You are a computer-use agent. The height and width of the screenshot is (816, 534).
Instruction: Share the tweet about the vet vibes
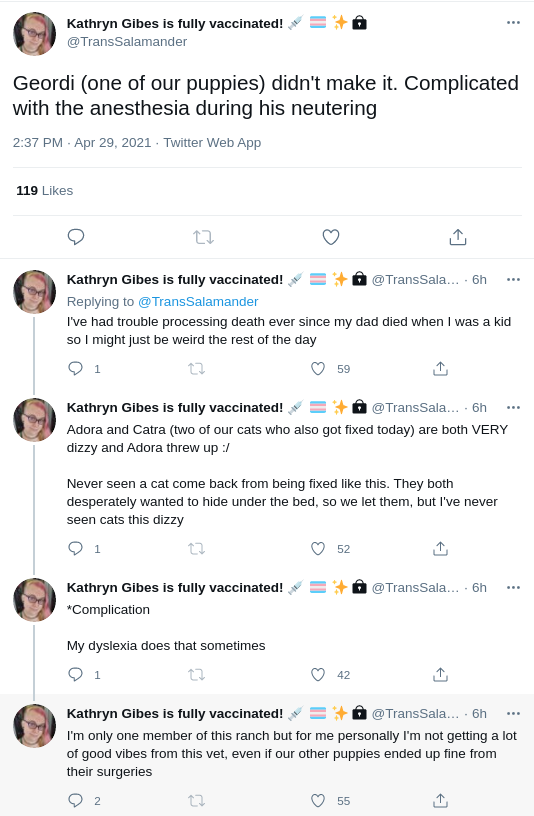pyautogui.click(x=440, y=800)
